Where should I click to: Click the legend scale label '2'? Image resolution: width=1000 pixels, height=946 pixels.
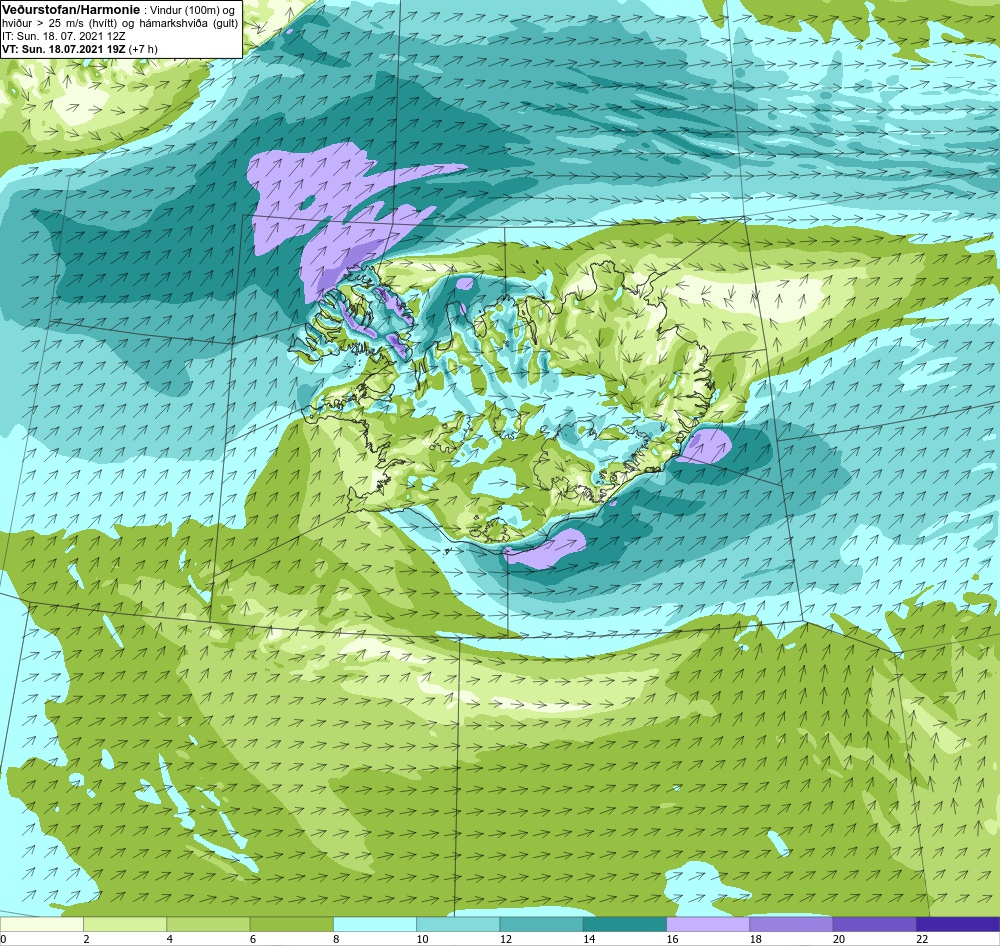click(x=86, y=938)
